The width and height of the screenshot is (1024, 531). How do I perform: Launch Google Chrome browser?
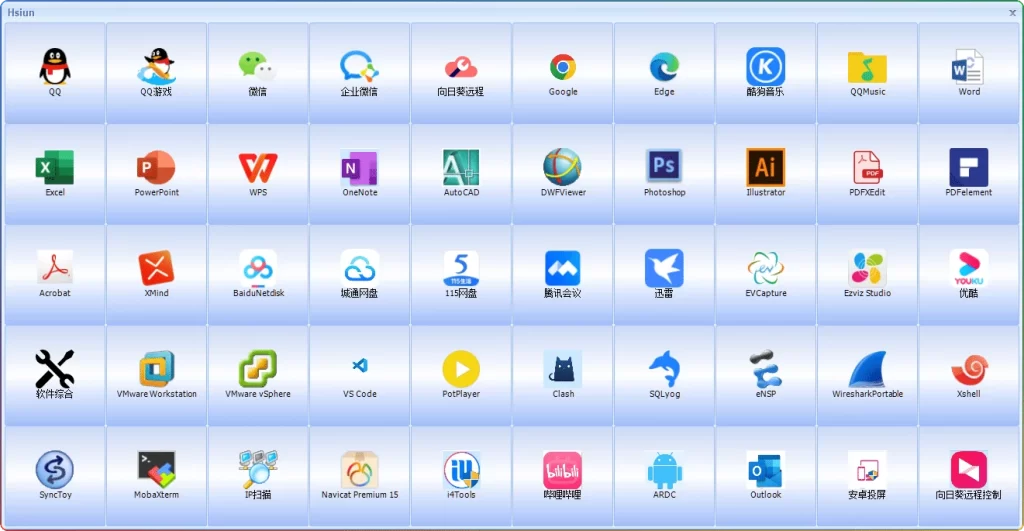click(562, 72)
